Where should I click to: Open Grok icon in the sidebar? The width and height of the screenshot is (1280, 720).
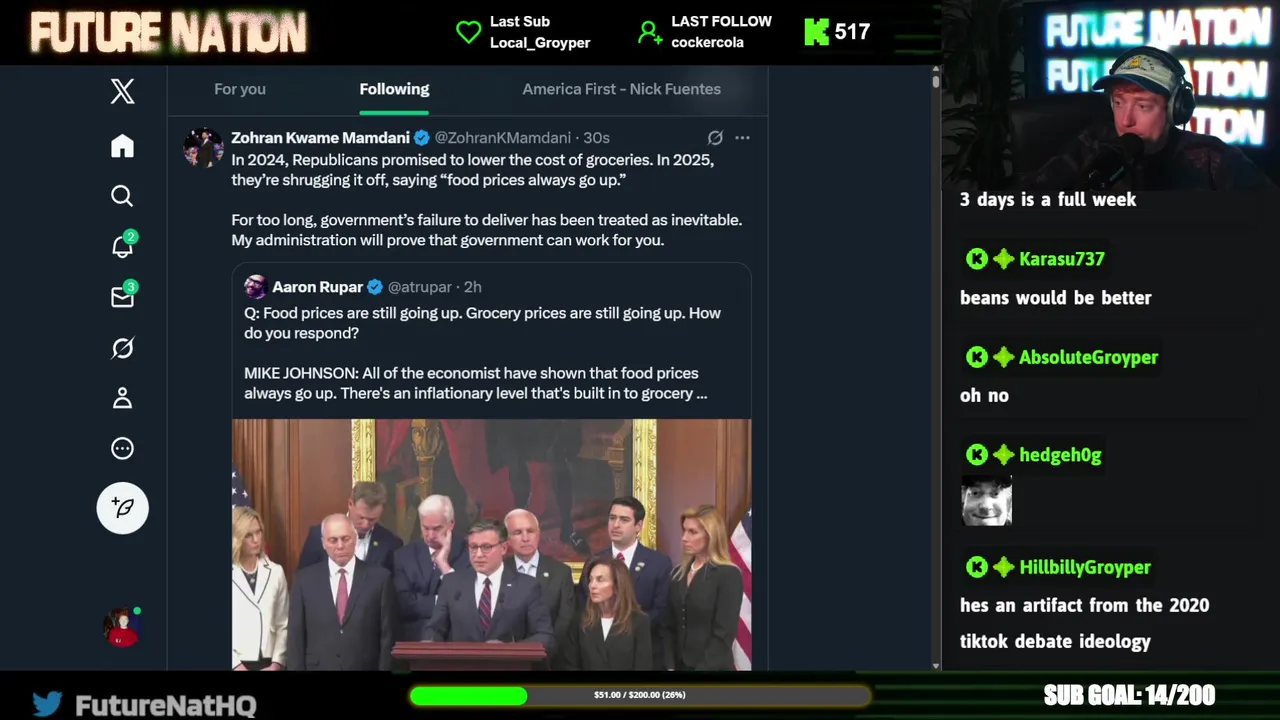[122, 348]
